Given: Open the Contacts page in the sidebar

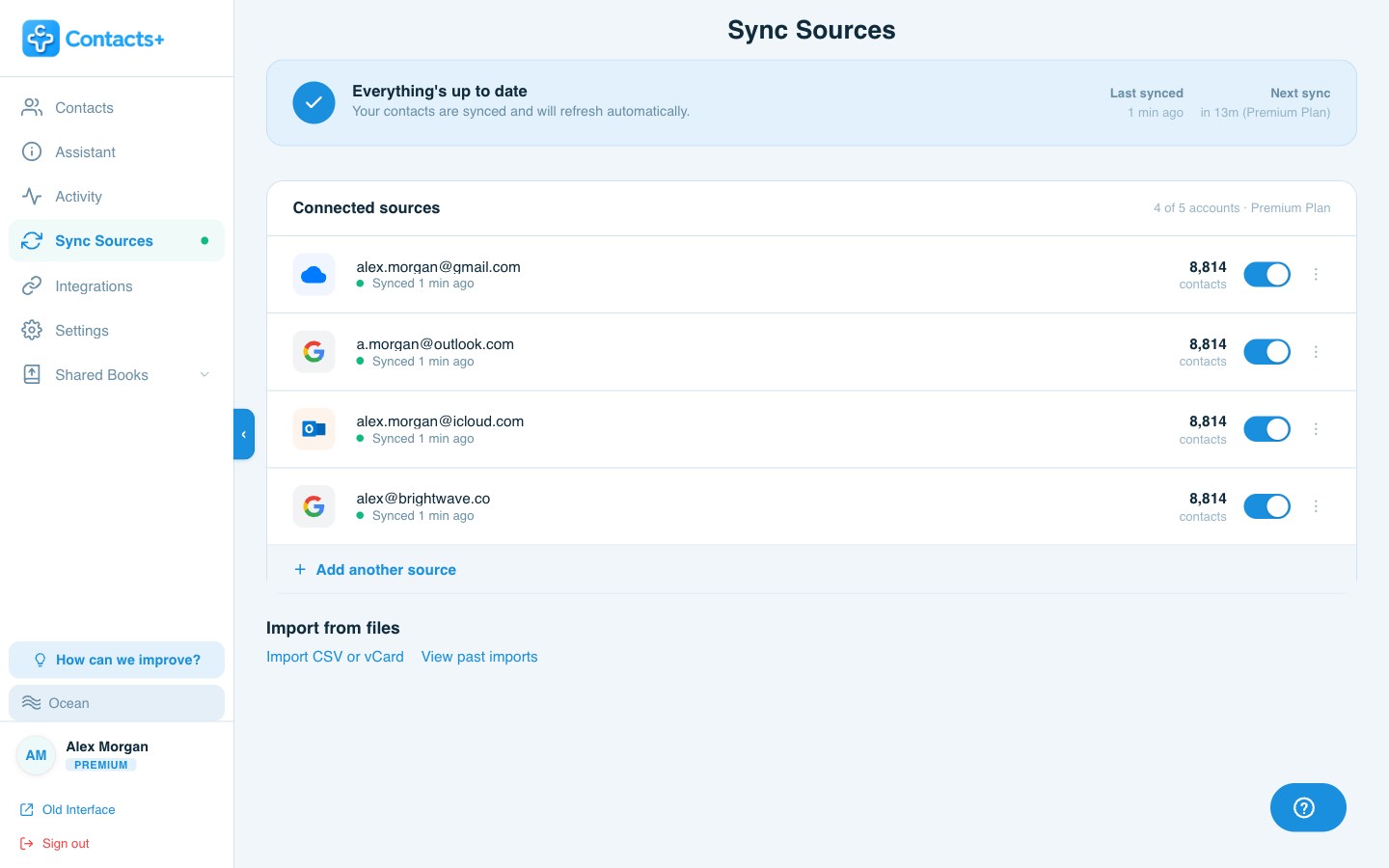Looking at the screenshot, I should (x=117, y=107).
